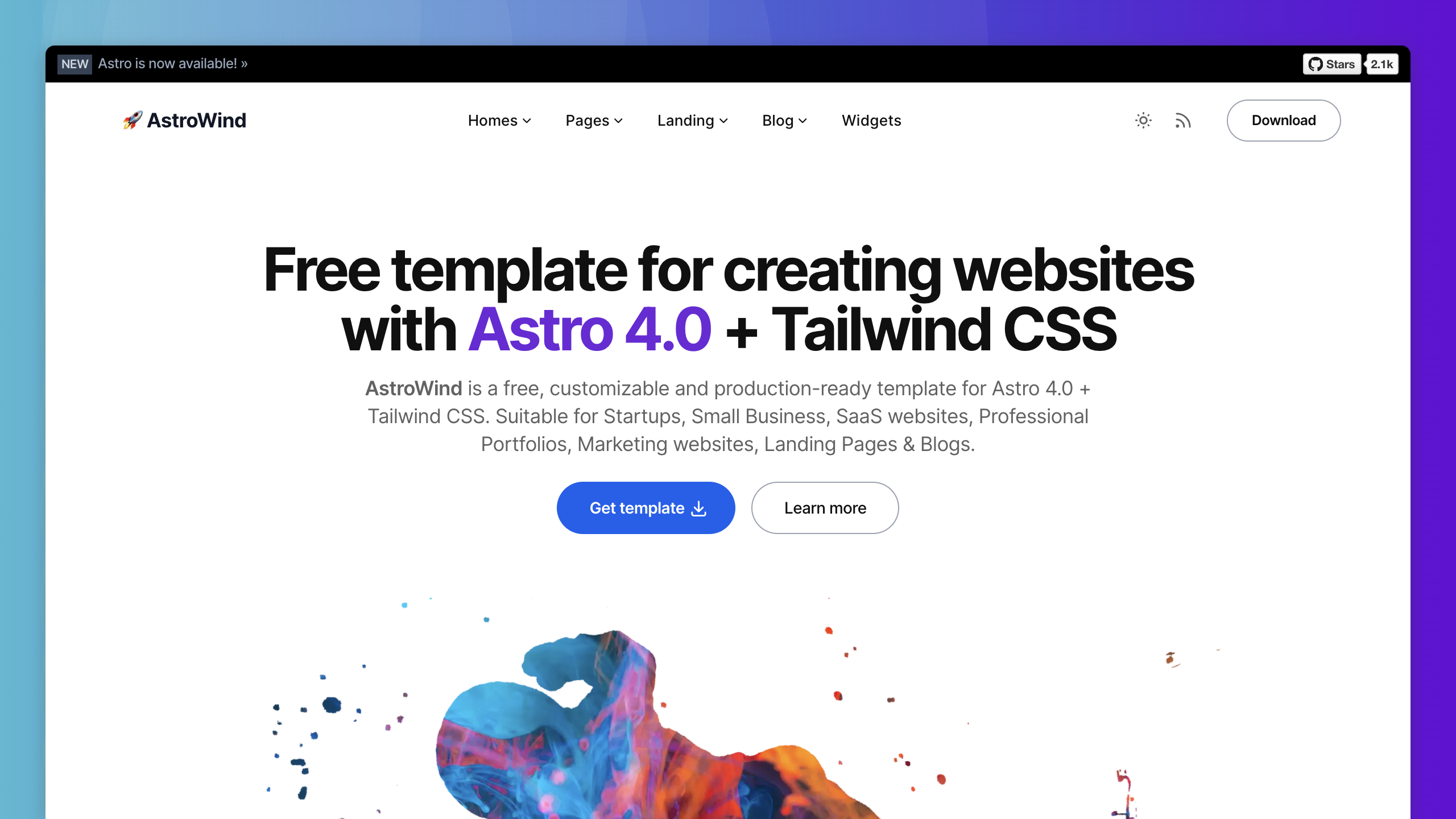Click the Get template button
The image size is (1456, 819).
(x=646, y=507)
